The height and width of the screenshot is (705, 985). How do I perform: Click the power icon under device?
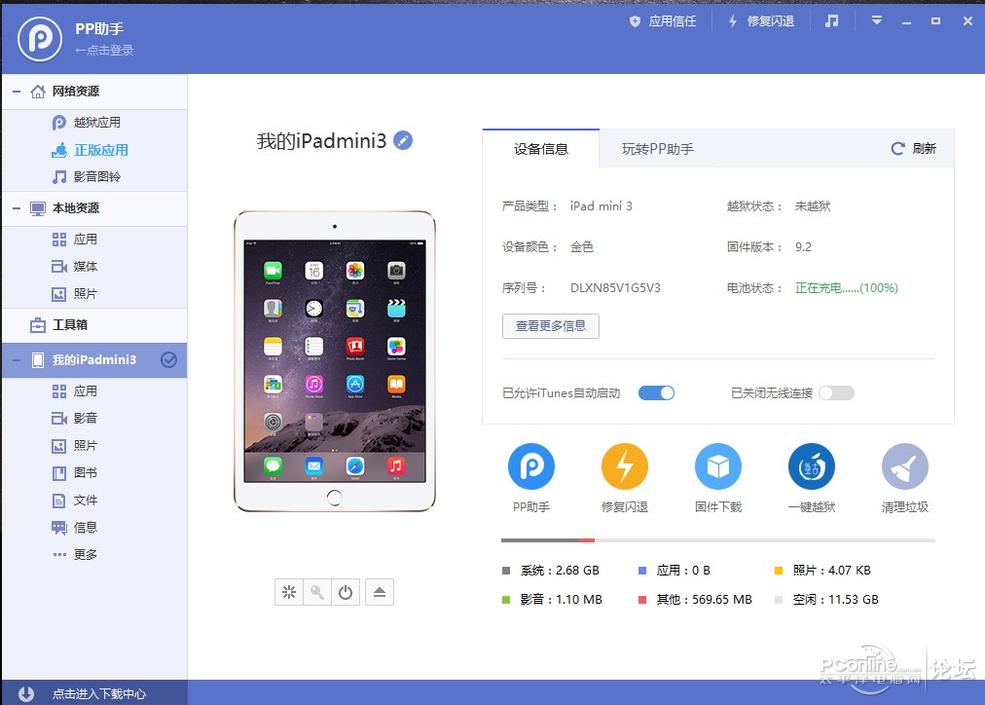point(346,592)
